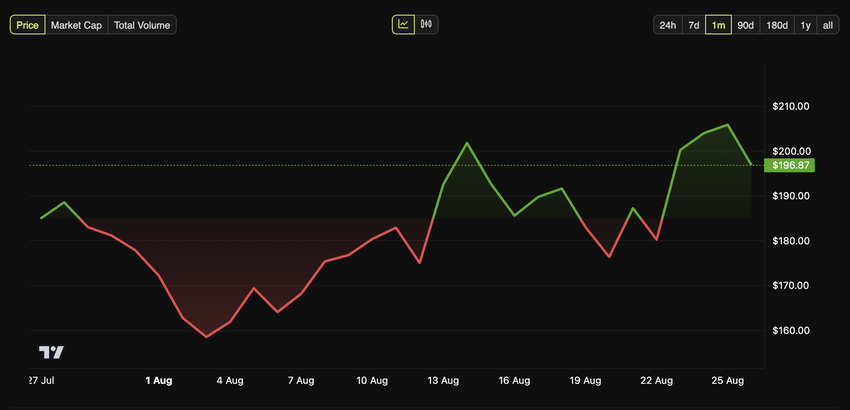
Task: Choose the 1m time range
Action: 718,25
